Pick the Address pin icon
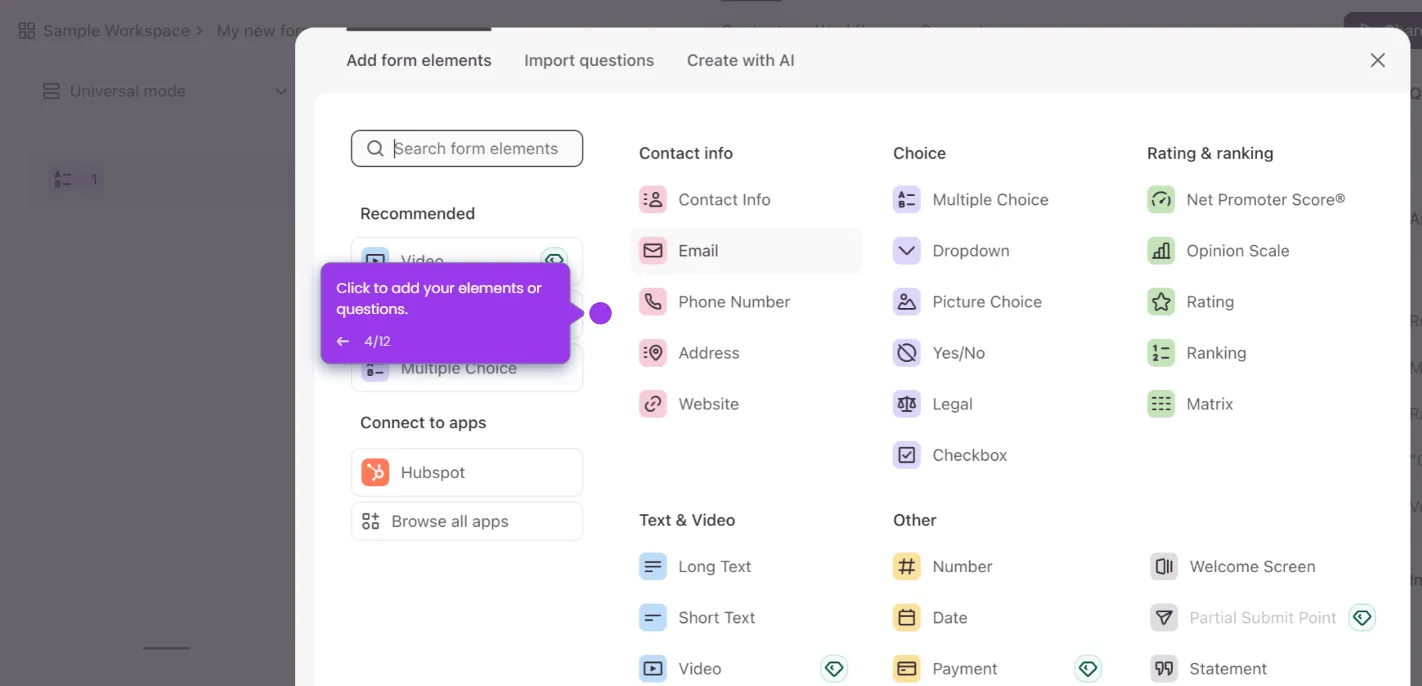 653,352
